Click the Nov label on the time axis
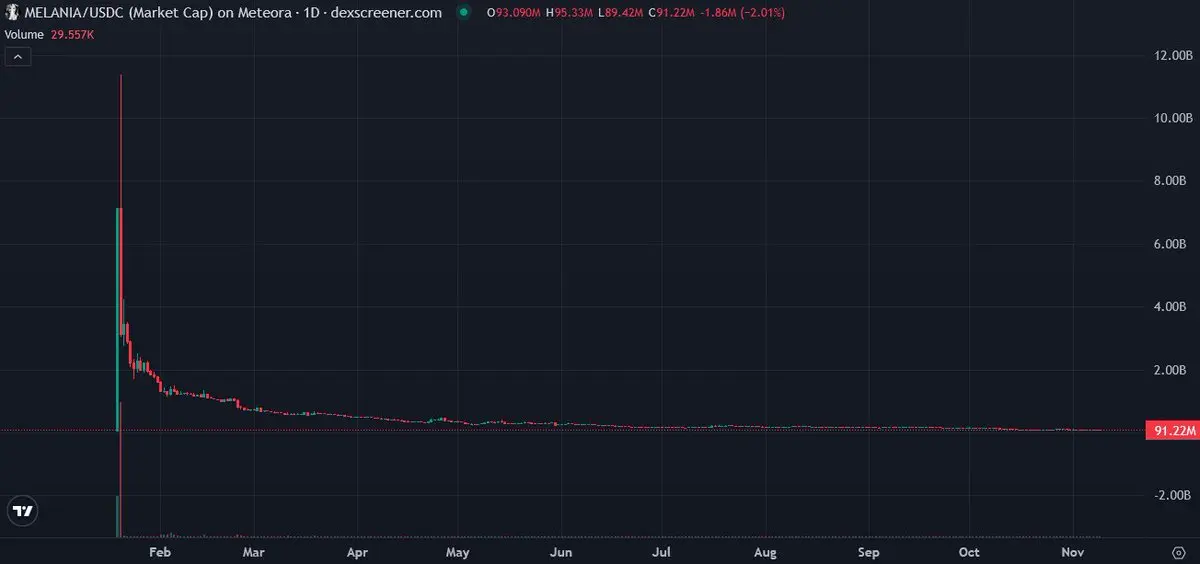 (x=1072, y=552)
